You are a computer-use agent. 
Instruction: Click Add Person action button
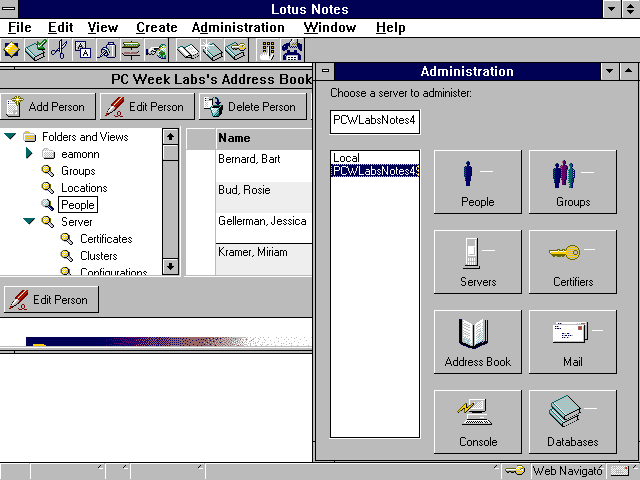click(x=47, y=107)
